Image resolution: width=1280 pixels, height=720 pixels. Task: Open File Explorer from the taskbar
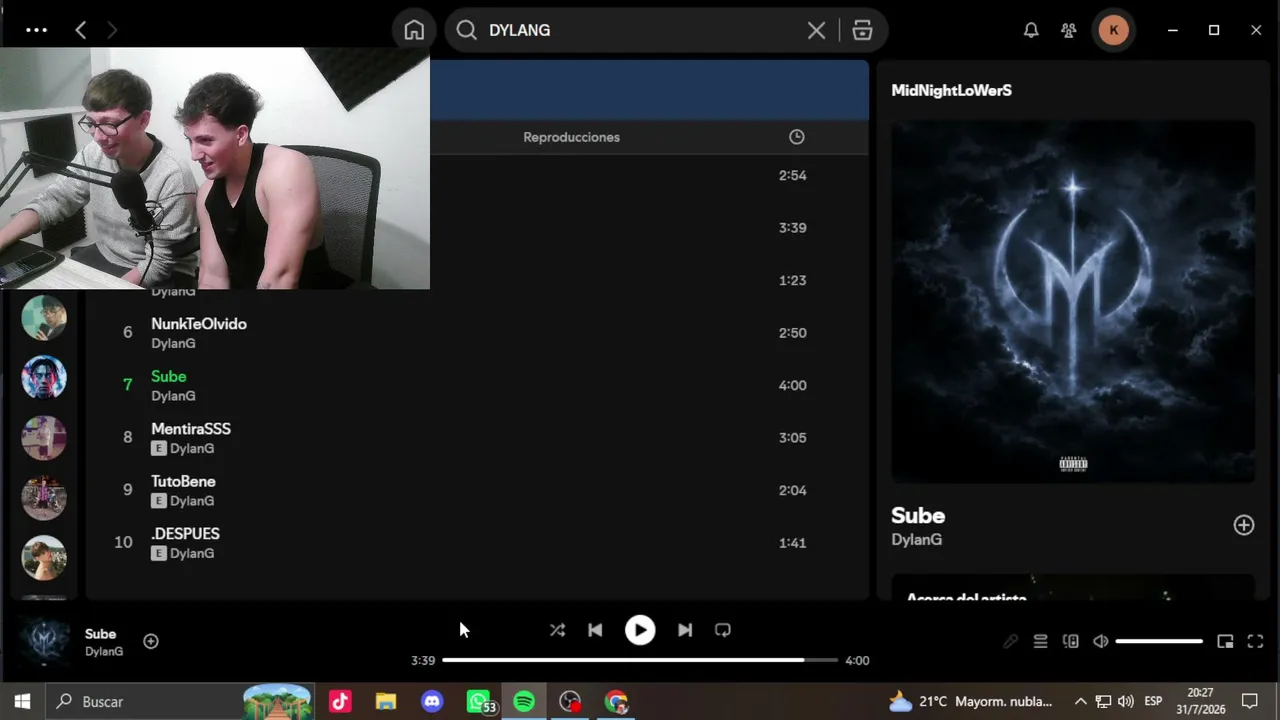[x=386, y=701]
